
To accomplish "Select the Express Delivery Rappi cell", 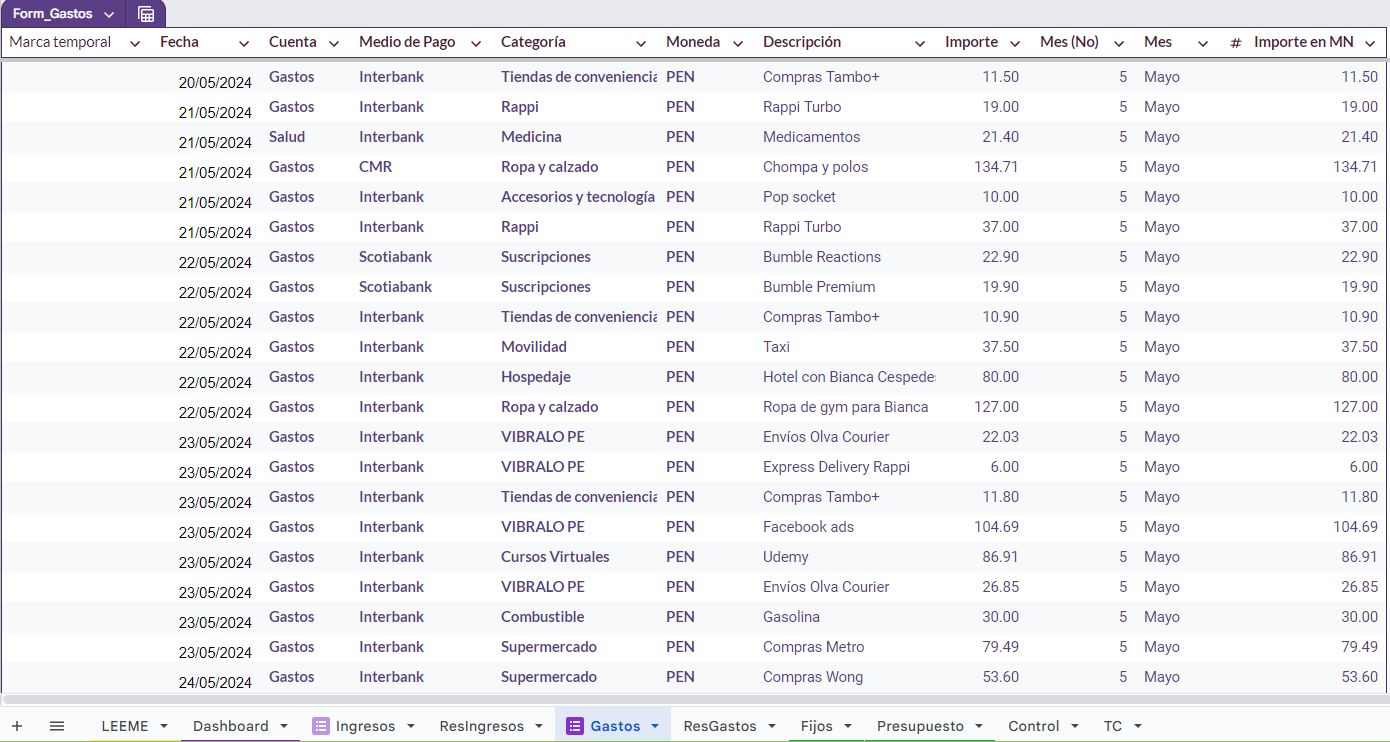I will (836, 467).
